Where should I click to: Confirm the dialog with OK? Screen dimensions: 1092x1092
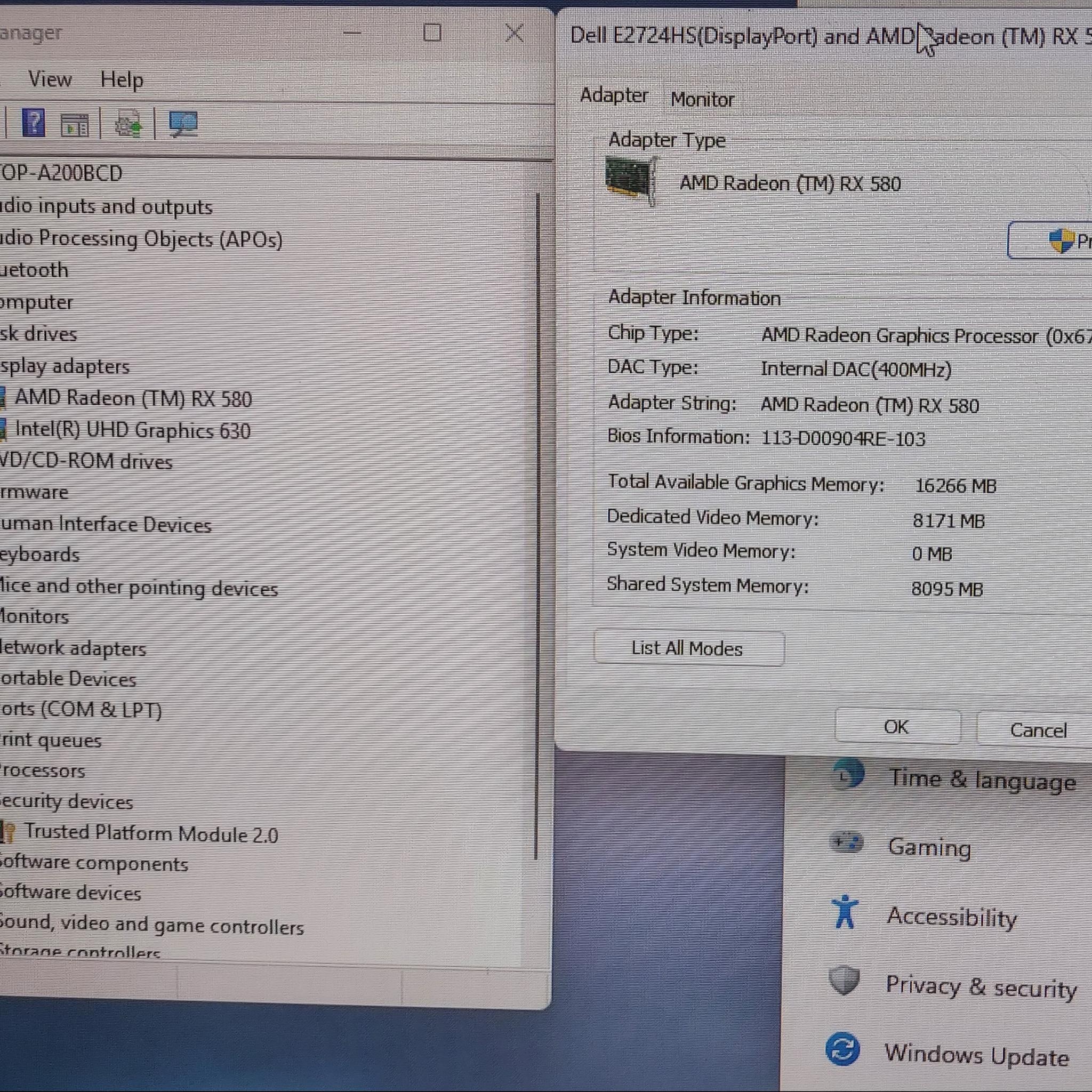pos(897,726)
